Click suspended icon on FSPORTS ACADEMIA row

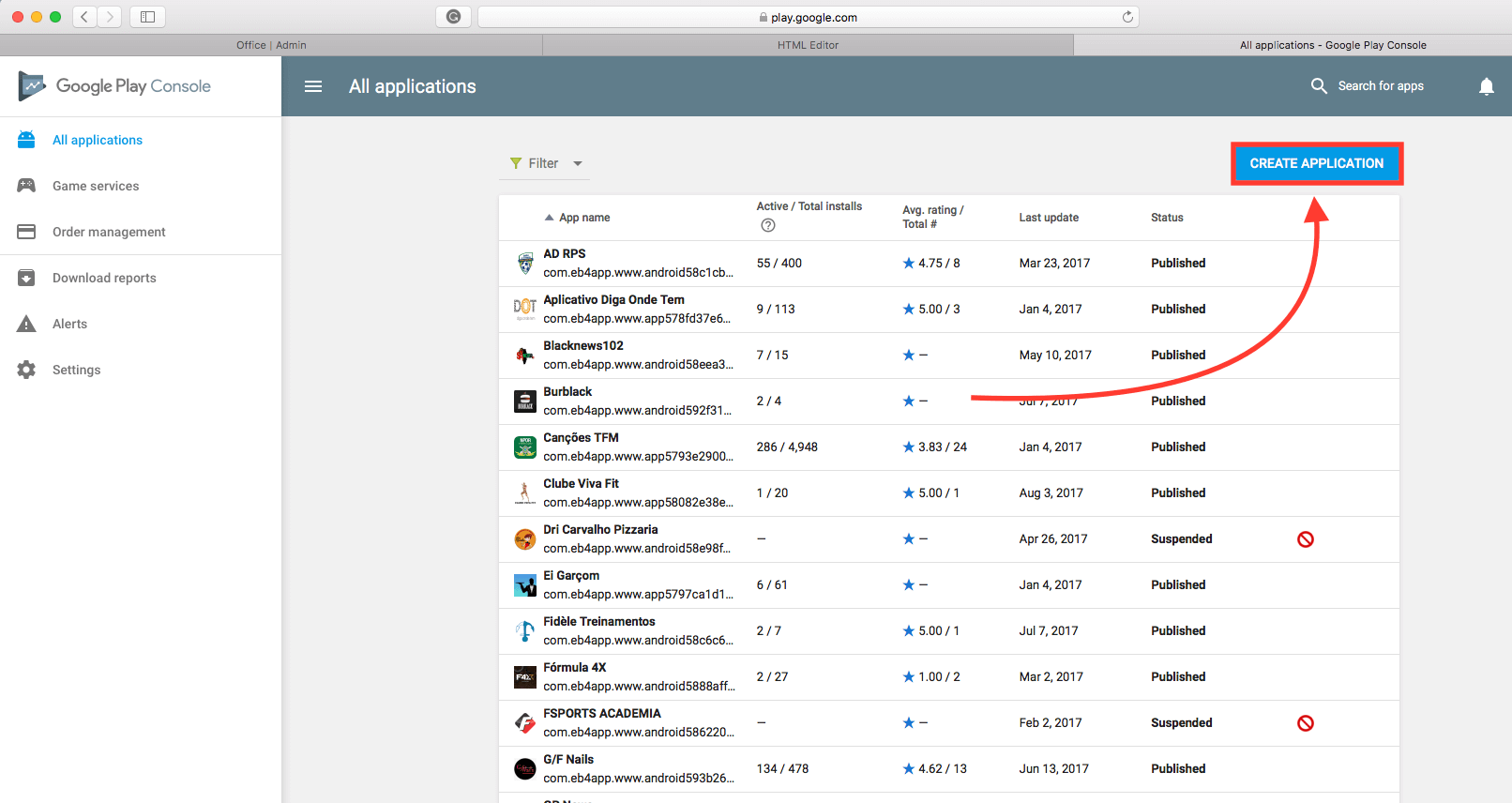tap(1306, 723)
